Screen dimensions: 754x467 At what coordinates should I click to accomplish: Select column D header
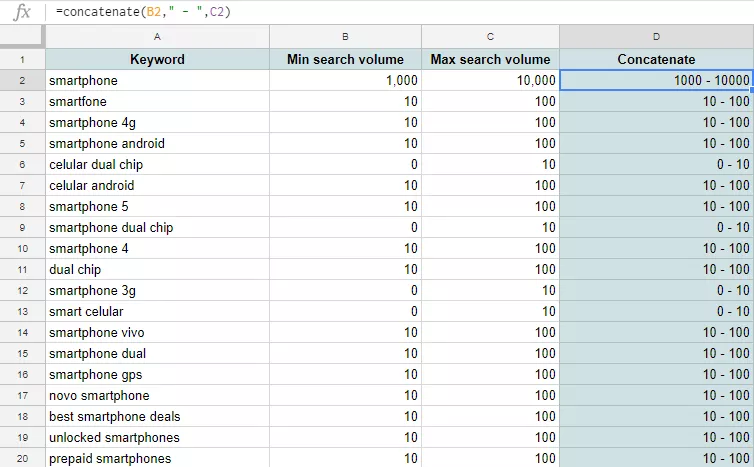pos(656,37)
